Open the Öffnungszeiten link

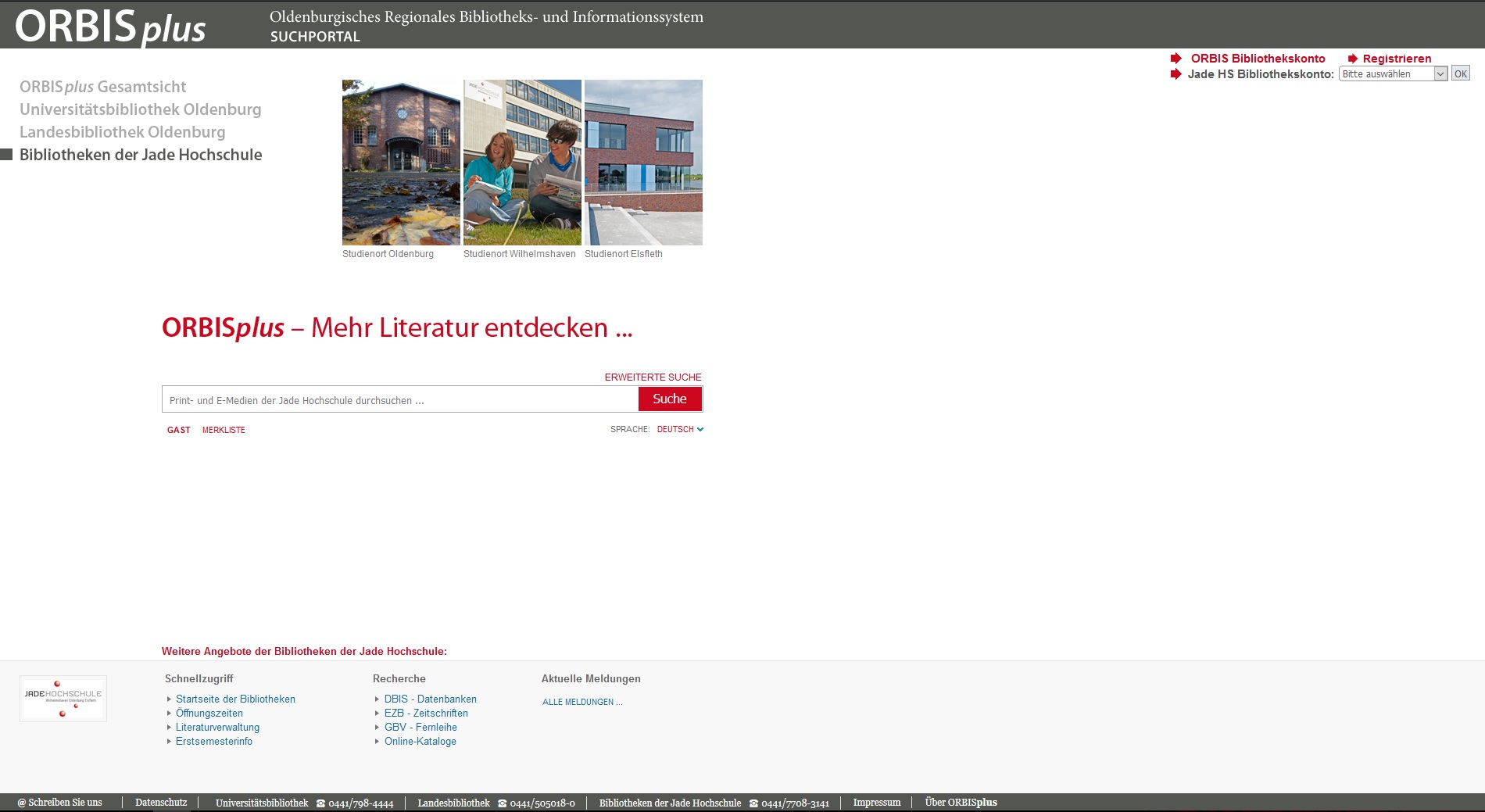click(x=209, y=714)
